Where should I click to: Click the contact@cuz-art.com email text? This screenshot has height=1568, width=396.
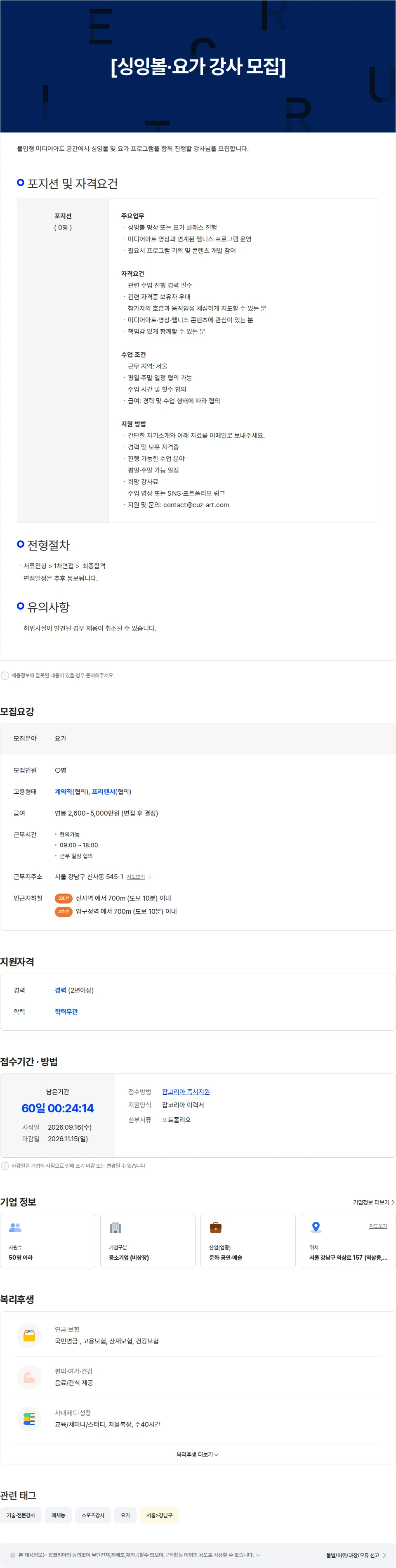tap(196, 505)
